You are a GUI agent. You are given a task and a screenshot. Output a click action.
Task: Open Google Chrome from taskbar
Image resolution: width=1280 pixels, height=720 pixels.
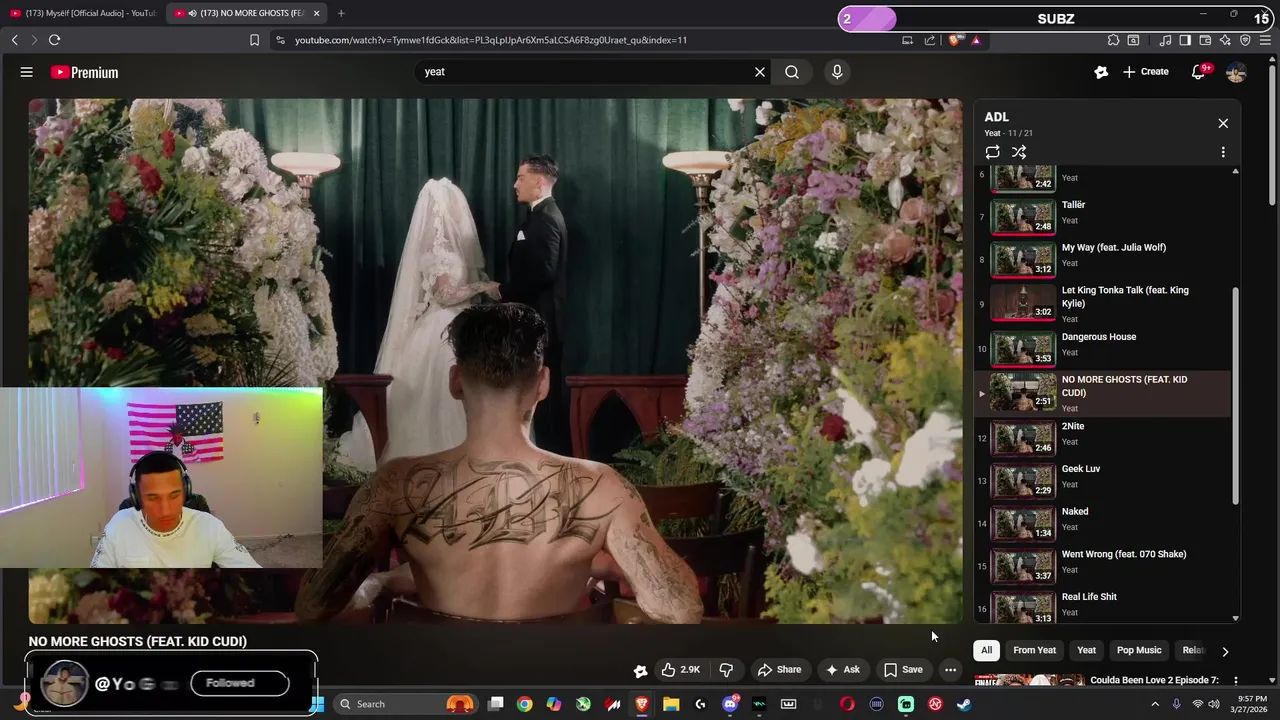[x=524, y=704]
